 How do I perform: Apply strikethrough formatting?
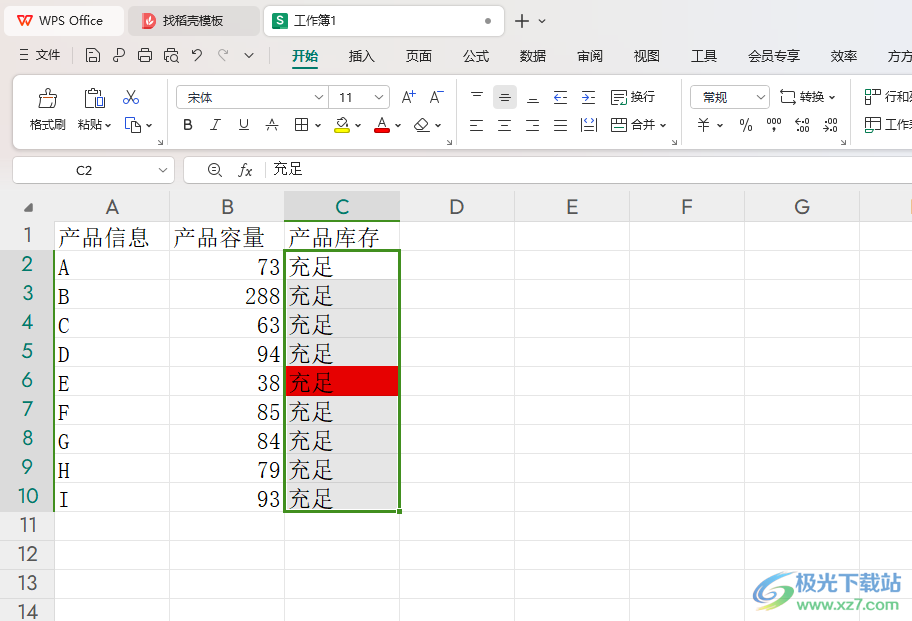(x=272, y=124)
